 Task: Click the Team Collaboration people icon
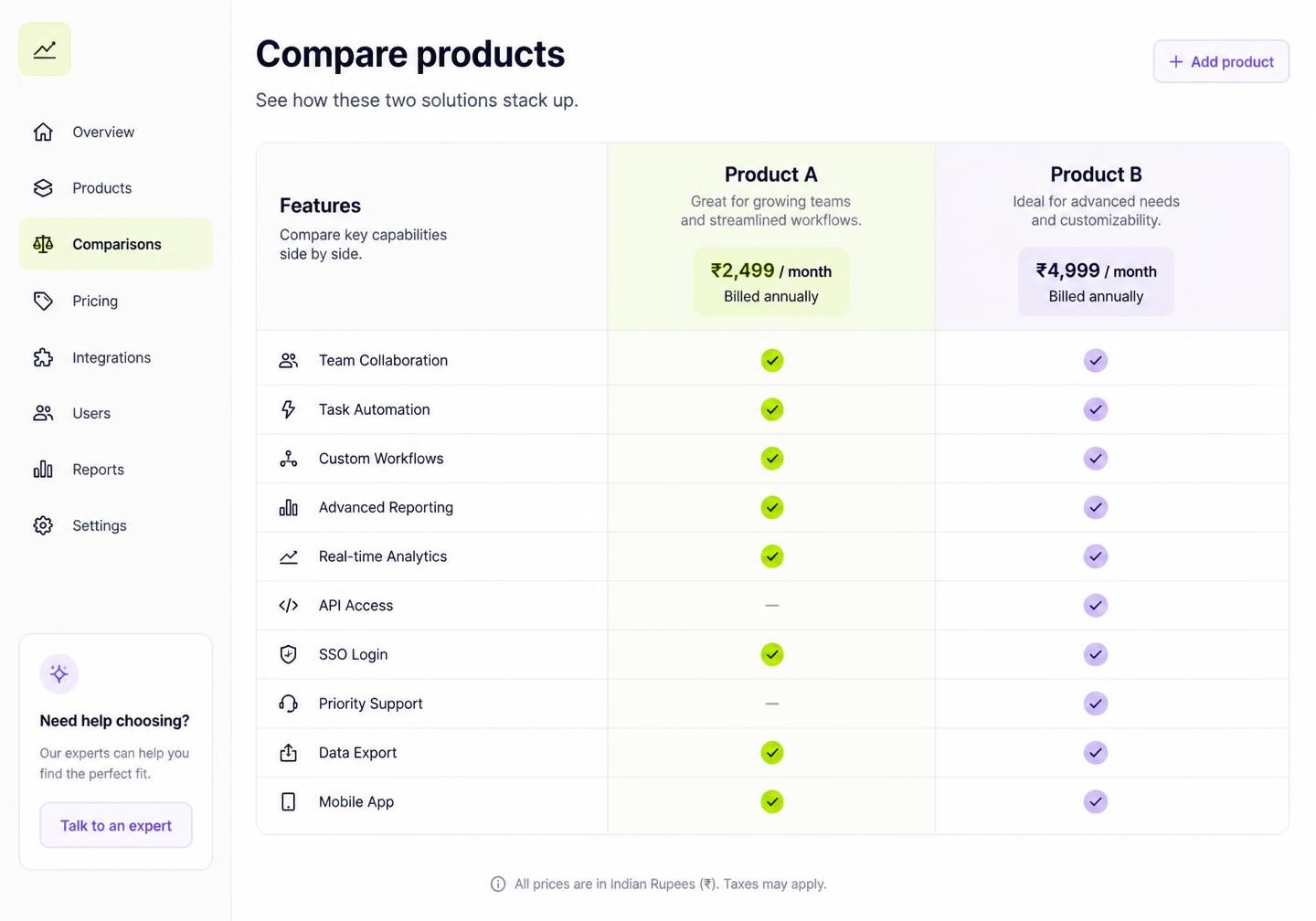click(x=289, y=361)
